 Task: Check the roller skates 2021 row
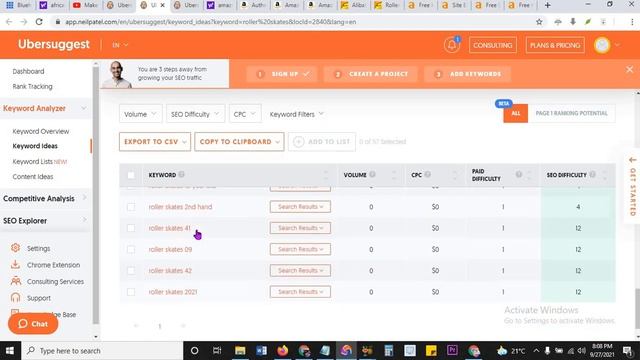[131, 292]
